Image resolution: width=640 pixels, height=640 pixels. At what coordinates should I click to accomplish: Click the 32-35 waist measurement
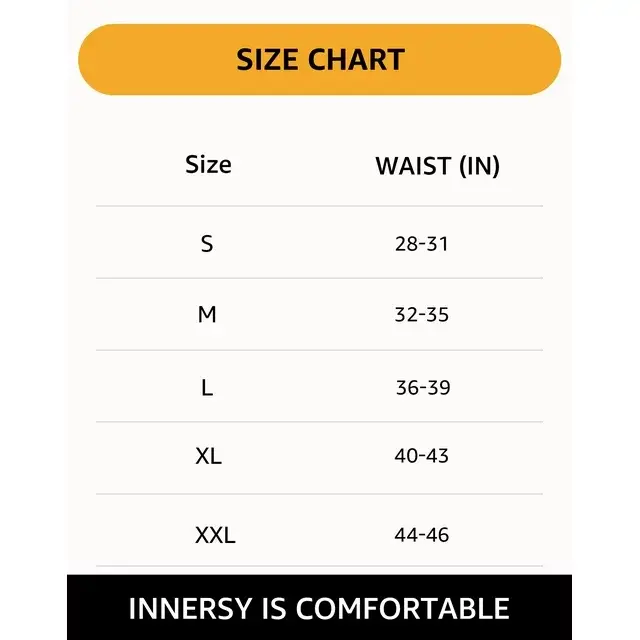pos(422,315)
